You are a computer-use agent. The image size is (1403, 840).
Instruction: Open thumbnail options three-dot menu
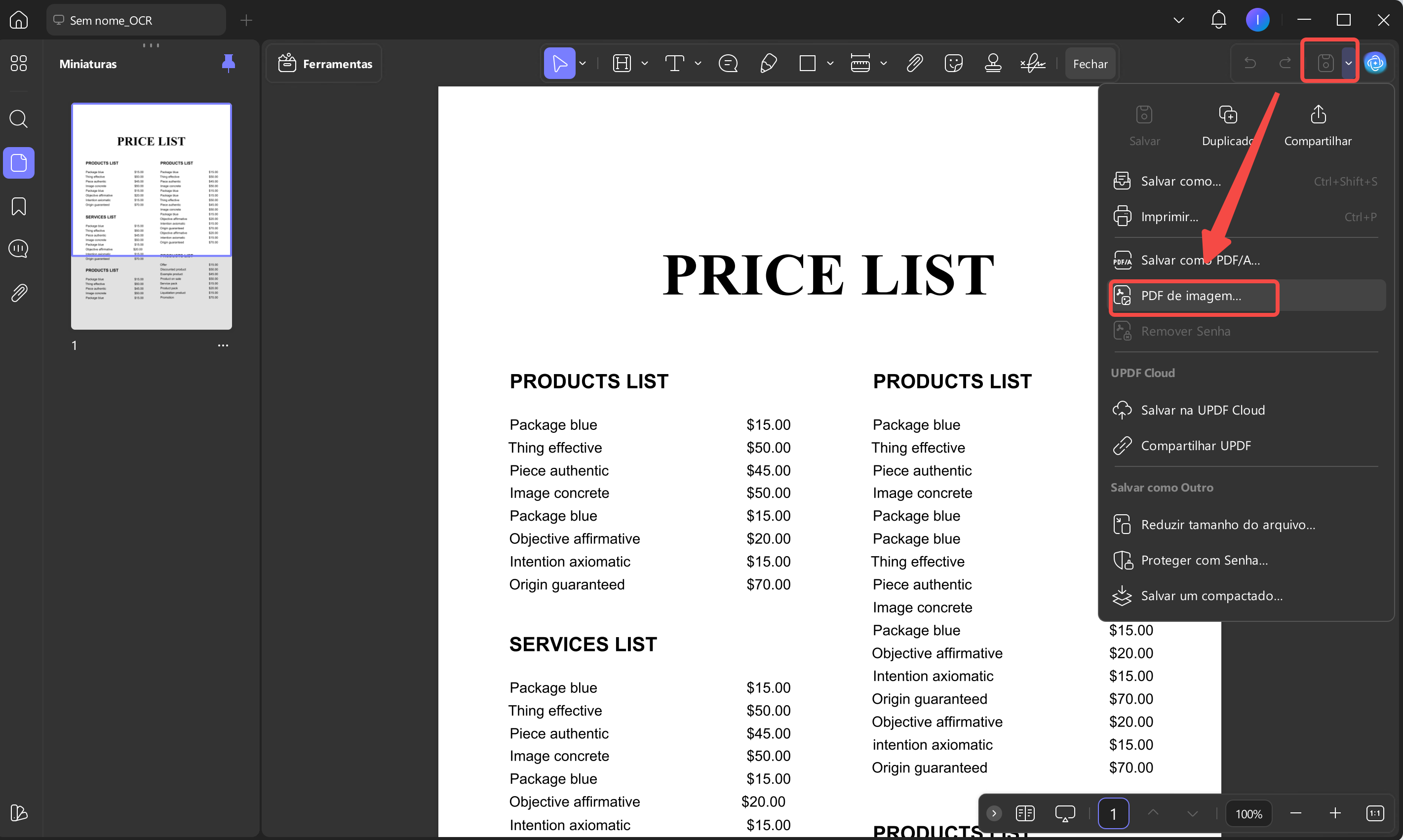click(223, 345)
